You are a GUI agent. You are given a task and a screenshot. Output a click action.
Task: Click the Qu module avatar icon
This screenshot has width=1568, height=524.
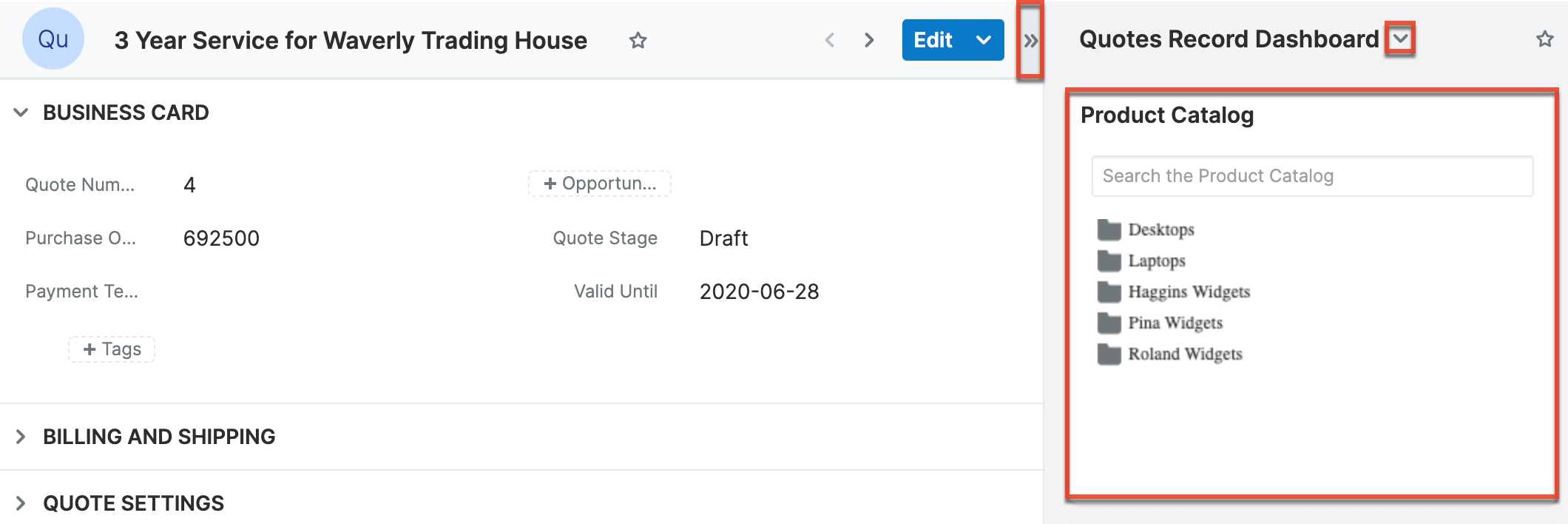click(x=53, y=39)
